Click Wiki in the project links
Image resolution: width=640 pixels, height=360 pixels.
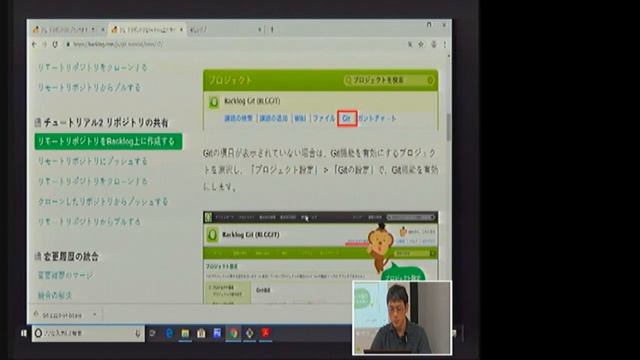point(300,118)
